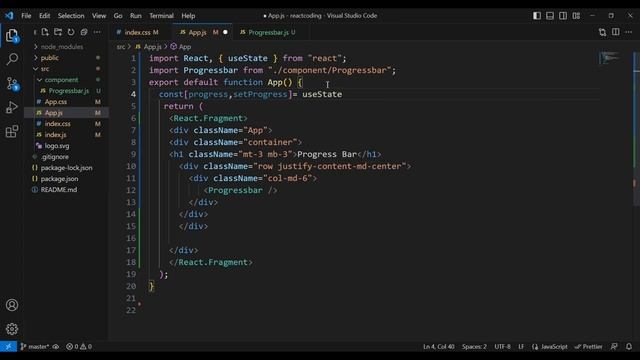
Task: Open the Edit menu
Action: pyautogui.click(x=44, y=16)
